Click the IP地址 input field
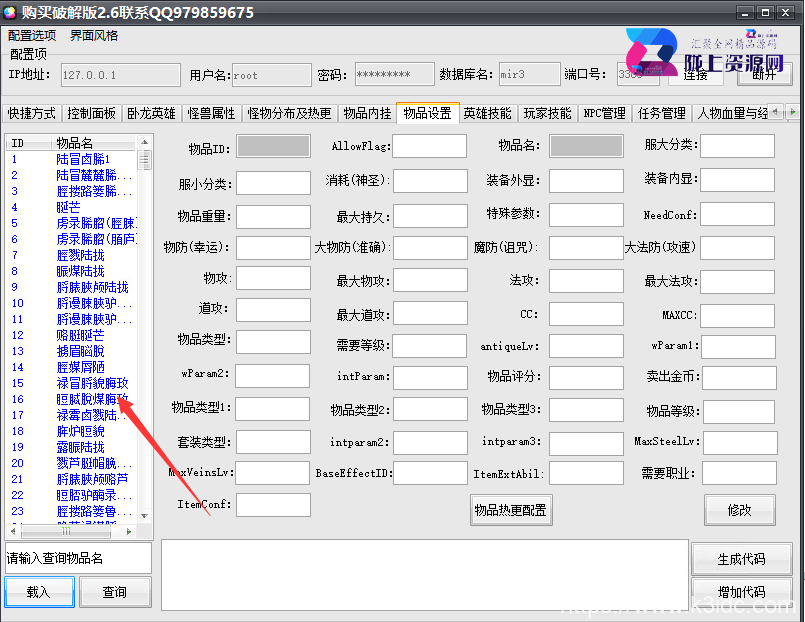Viewport: 805px width, 622px height. (121, 75)
